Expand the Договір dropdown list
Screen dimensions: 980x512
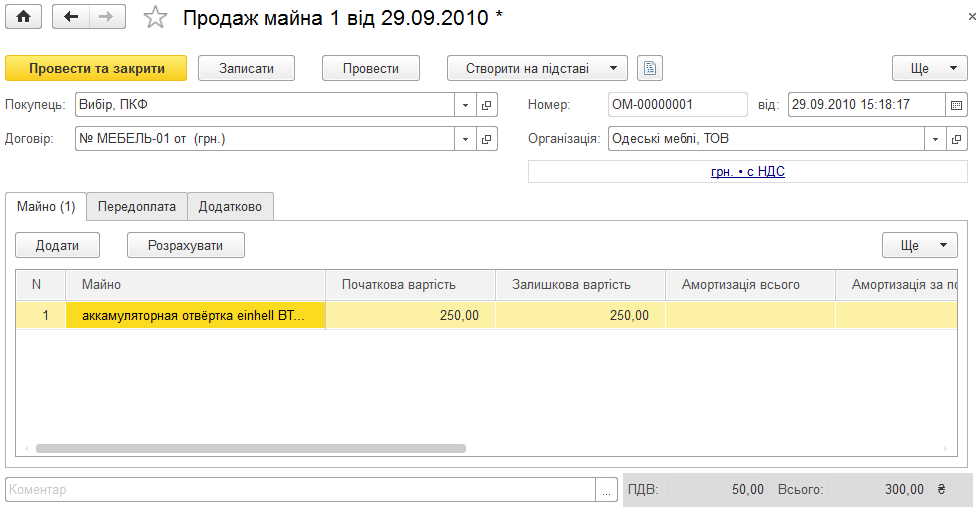click(x=465, y=139)
